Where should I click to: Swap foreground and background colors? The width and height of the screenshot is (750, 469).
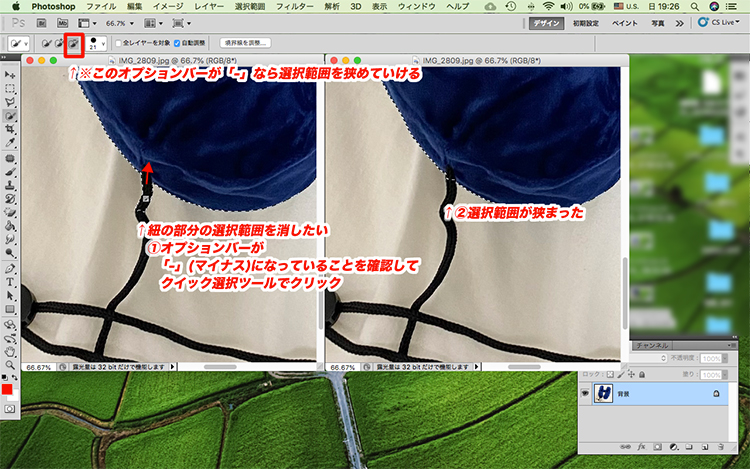(14, 378)
